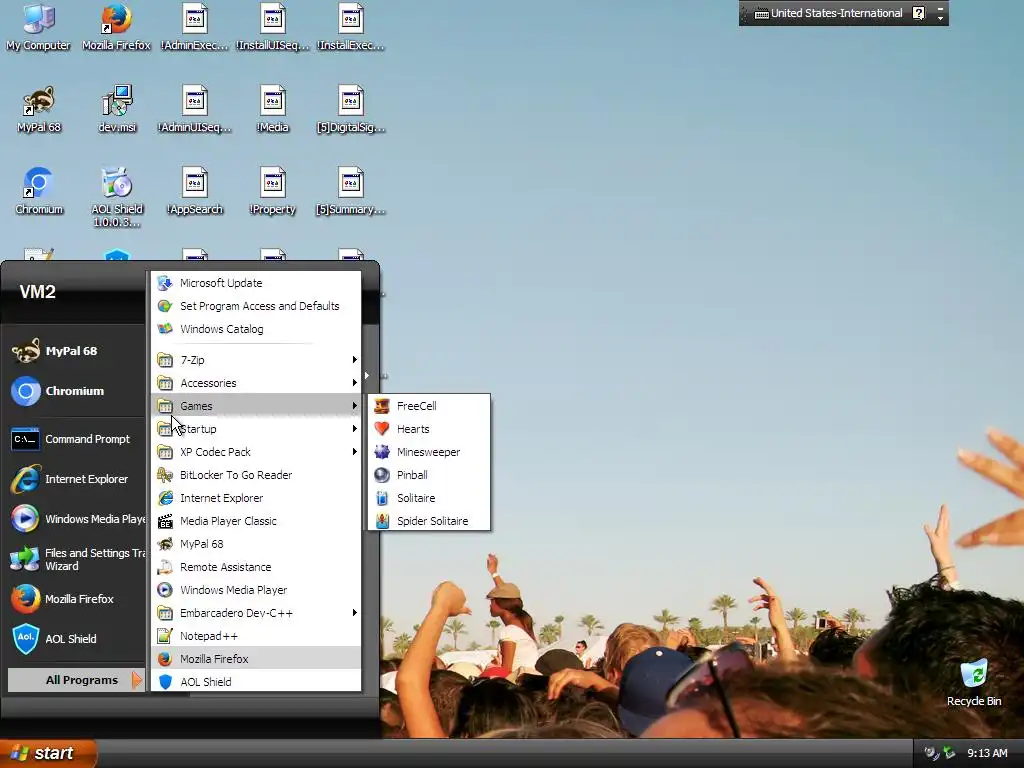Viewport: 1024px width, 768px height.
Task: Expand XP Codec Pack folder
Action: pos(256,452)
